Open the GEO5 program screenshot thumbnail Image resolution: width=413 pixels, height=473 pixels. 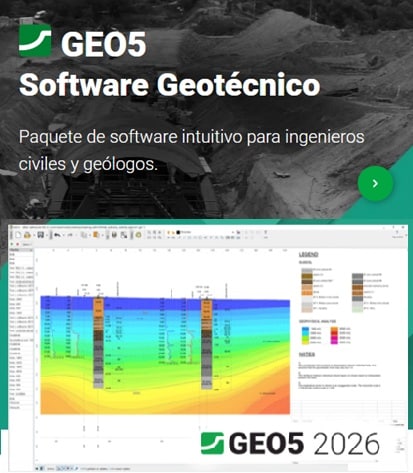click(x=207, y=348)
